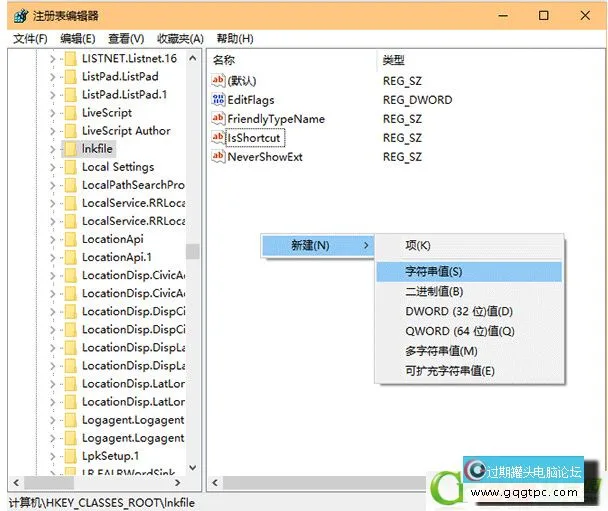Viewport: 608px width, 511px height.
Task: Open the 文件(F) menu
Action: coord(30,39)
